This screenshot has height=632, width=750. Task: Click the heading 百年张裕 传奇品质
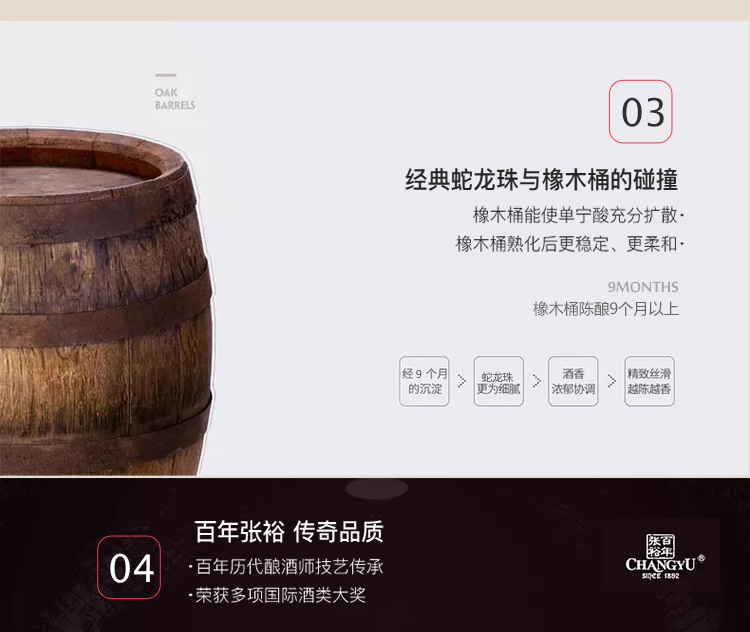coord(289,532)
